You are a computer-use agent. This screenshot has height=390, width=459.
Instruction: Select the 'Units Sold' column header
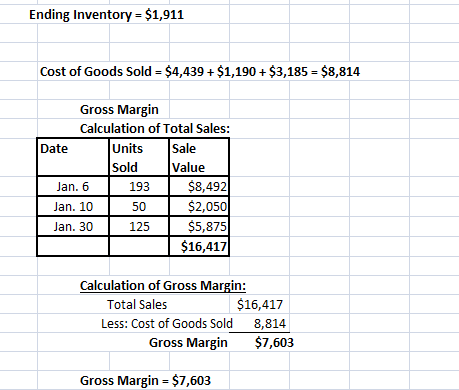(x=139, y=157)
